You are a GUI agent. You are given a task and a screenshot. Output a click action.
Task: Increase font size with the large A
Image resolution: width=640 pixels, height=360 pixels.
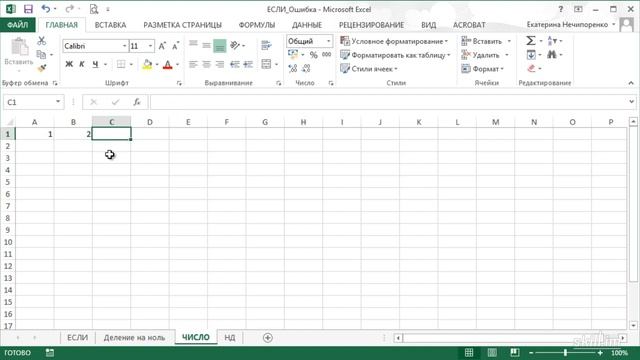click(x=162, y=46)
